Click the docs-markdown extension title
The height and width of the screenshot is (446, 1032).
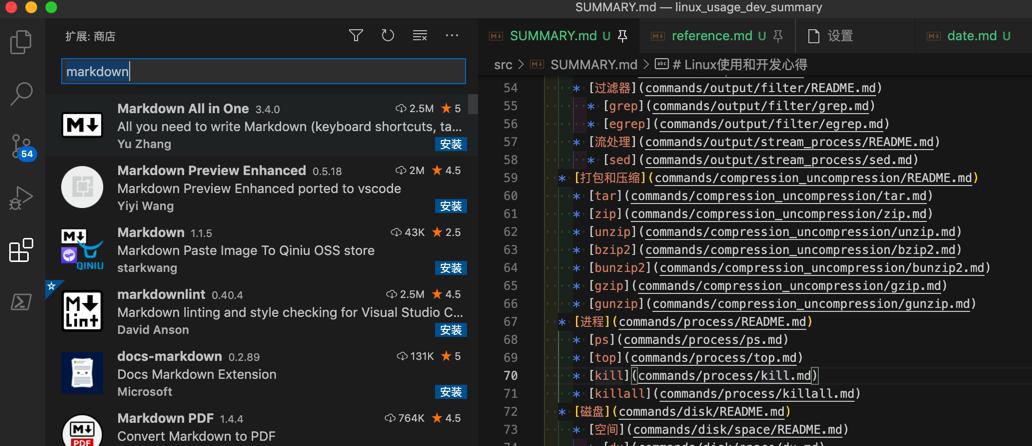pos(169,357)
